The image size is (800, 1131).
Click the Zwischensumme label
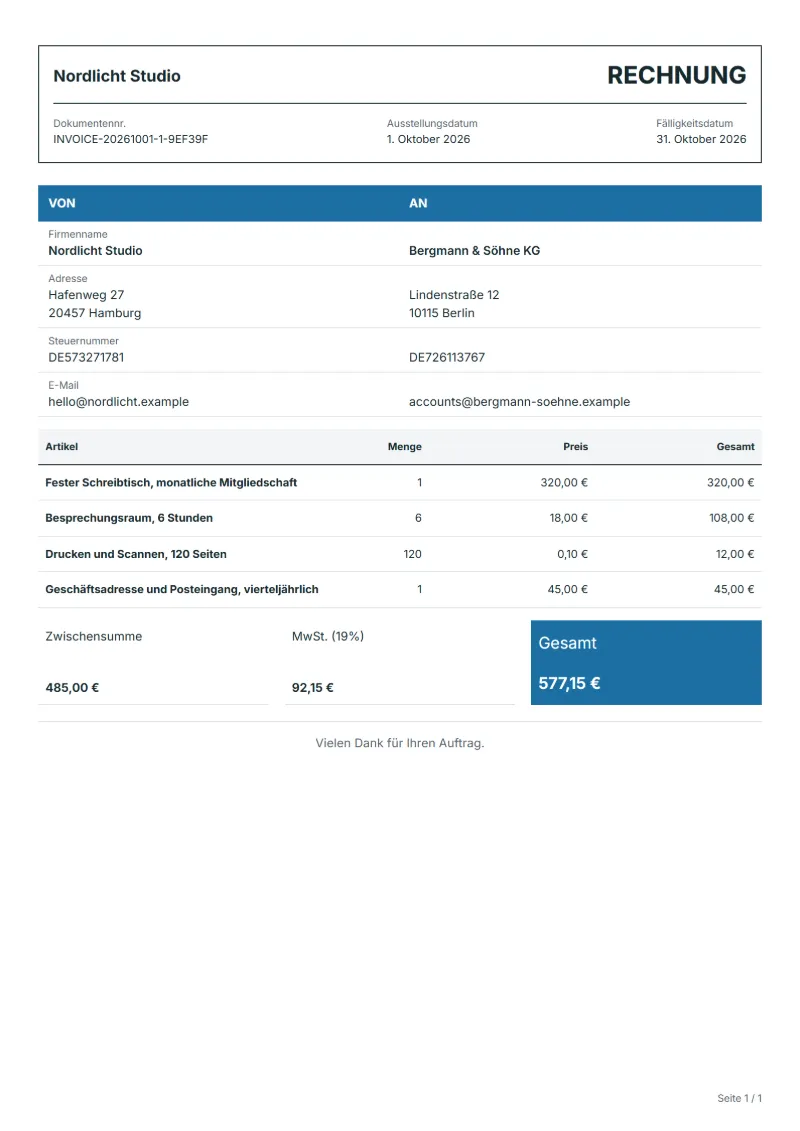94,636
